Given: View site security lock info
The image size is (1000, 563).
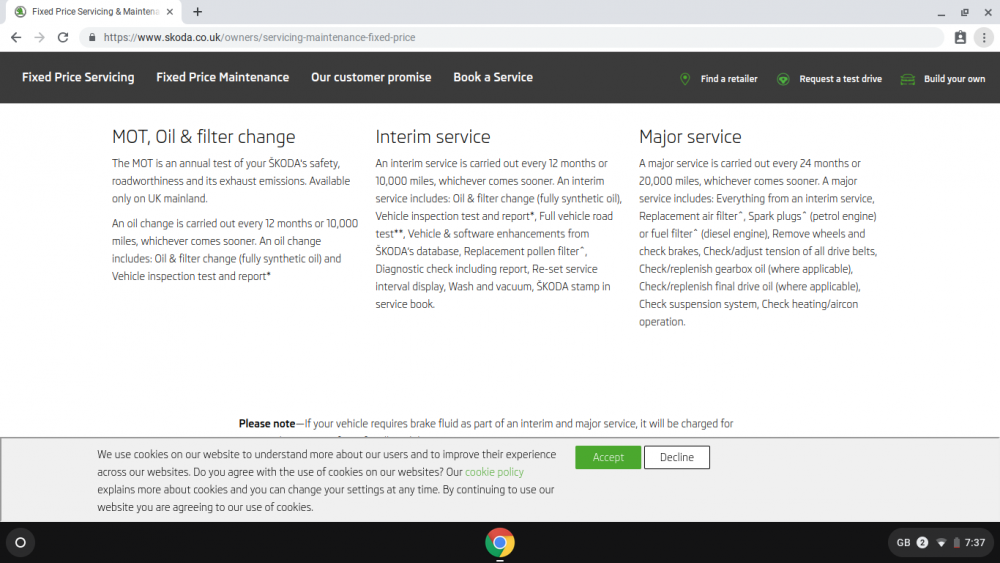Looking at the screenshot, I should coord(92,38).
